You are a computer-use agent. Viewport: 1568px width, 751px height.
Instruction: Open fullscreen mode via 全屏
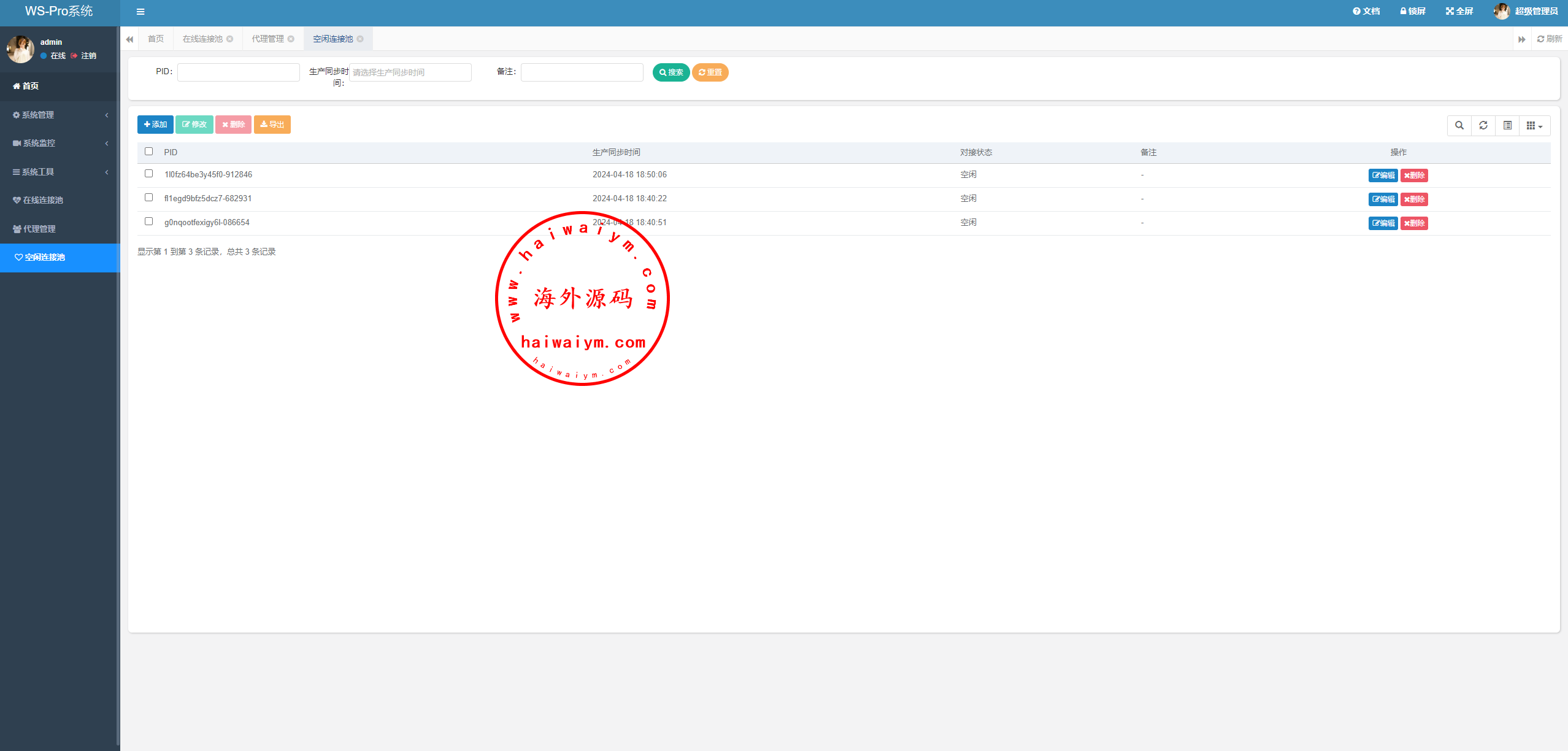tap(1459, 12)
